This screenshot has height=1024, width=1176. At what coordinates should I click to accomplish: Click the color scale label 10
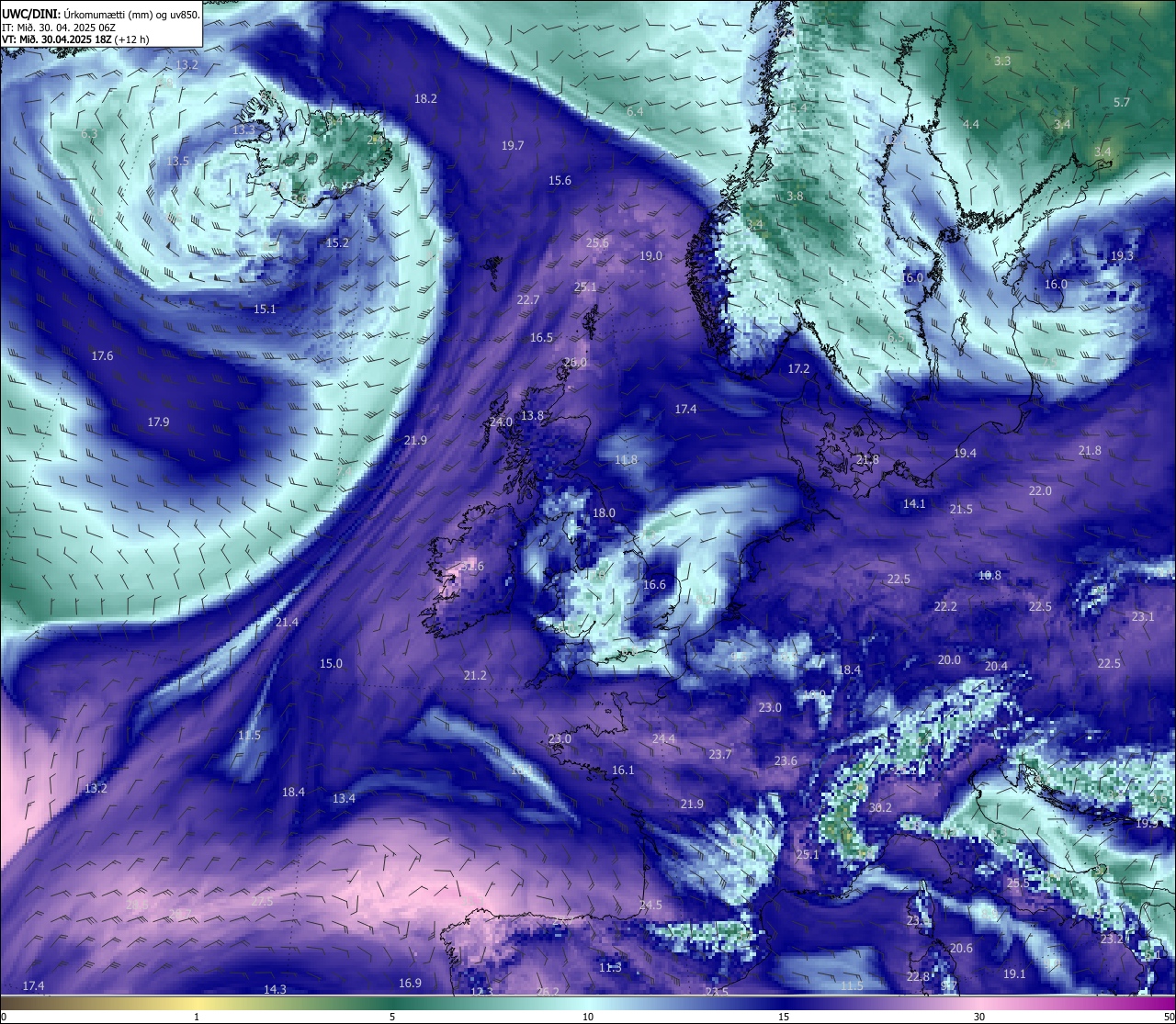tap(588, 1017)
